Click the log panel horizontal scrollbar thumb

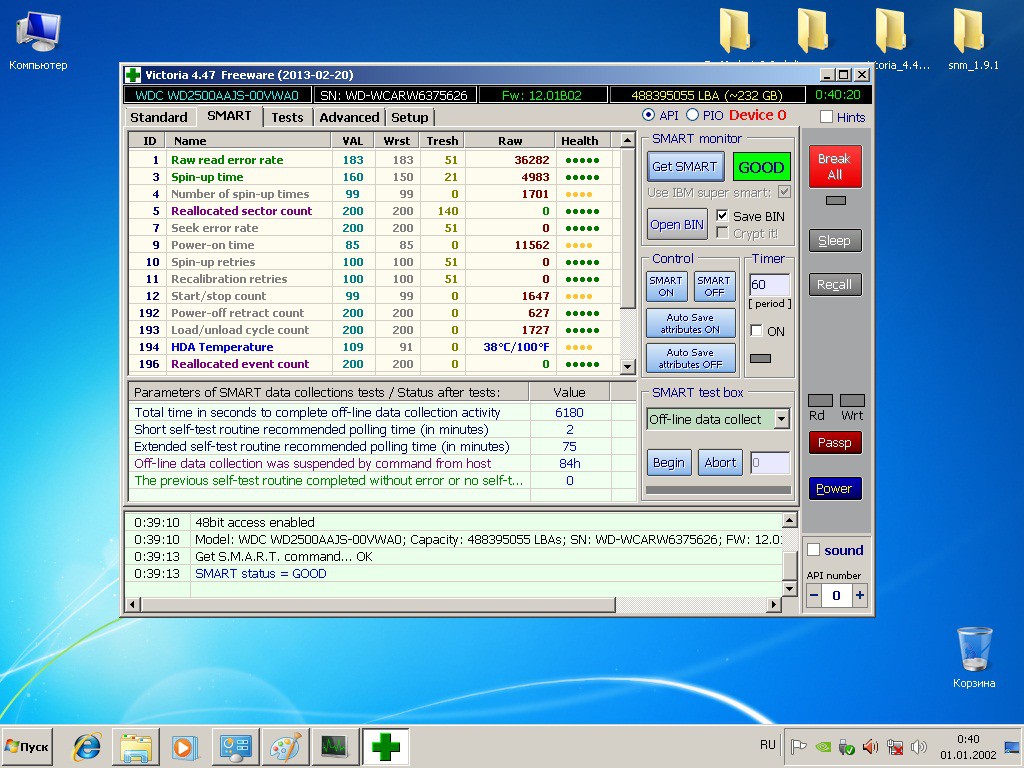378,605
